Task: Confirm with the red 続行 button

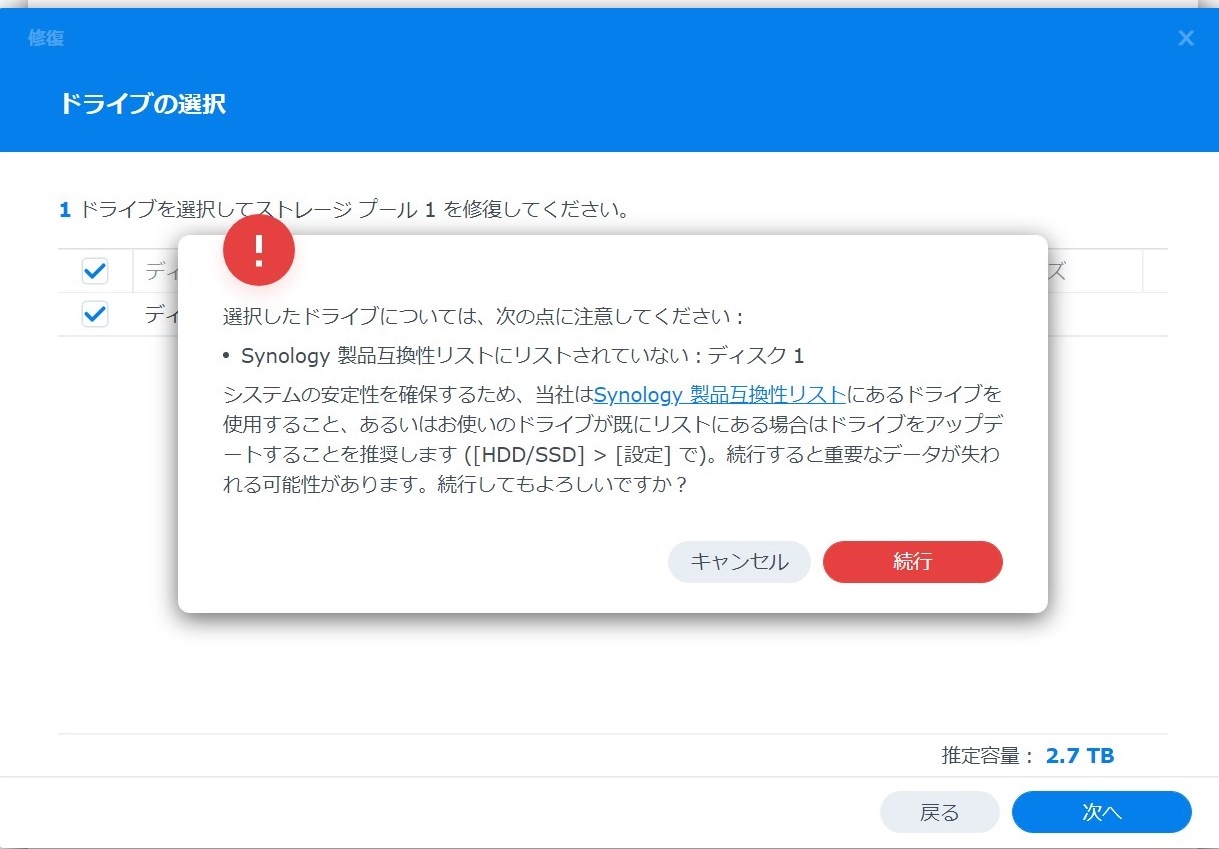Action: pyautogui.click(x=912, y=562)
